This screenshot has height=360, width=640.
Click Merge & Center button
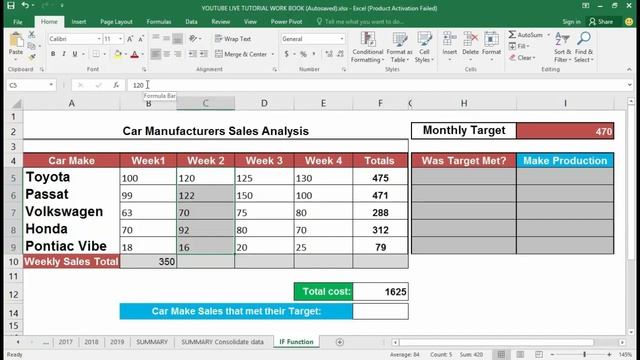[241, 54]
